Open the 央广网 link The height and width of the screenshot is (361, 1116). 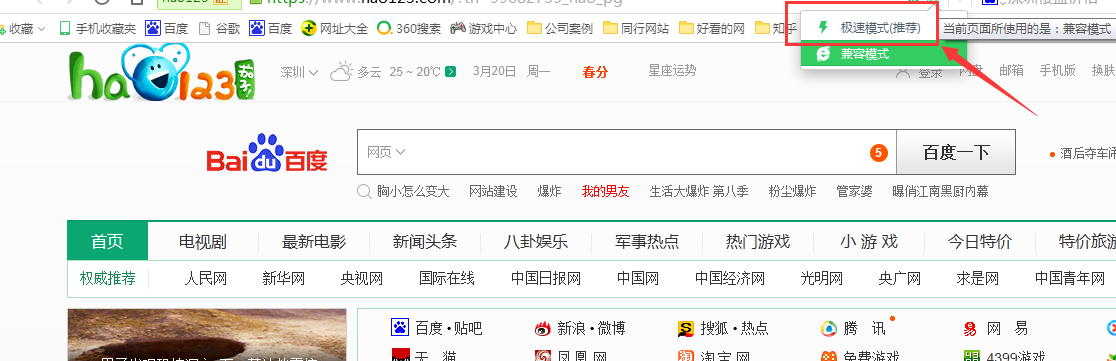(x=900, y=278)
